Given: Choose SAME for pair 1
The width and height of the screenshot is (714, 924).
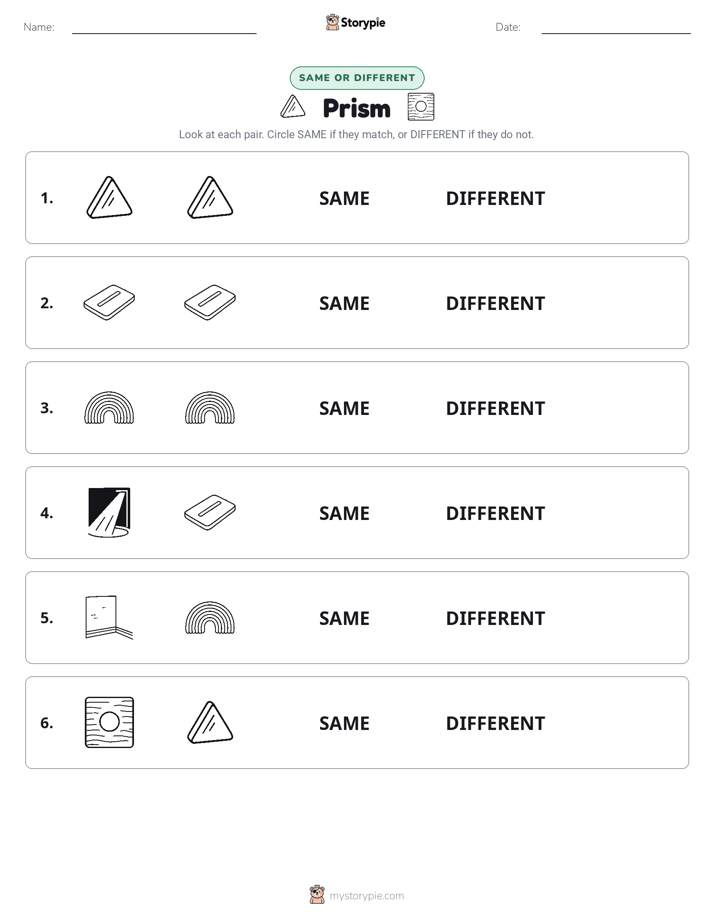Looking at the screenshot, I should pyautogui.click(x=344, y=199).
